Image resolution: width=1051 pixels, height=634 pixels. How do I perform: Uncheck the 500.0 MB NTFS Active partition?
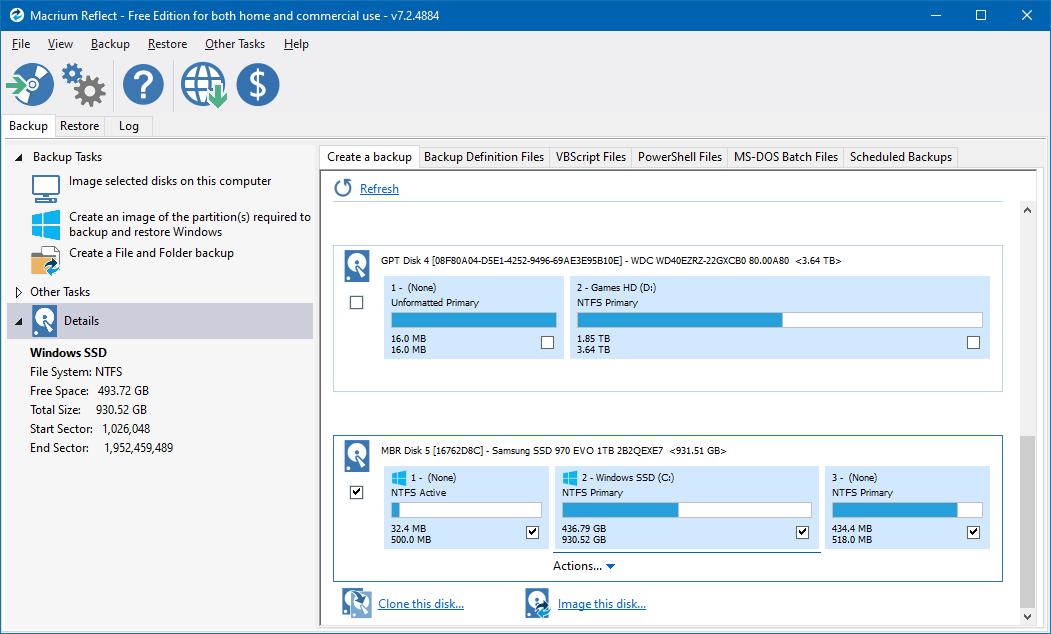(532, 532)
